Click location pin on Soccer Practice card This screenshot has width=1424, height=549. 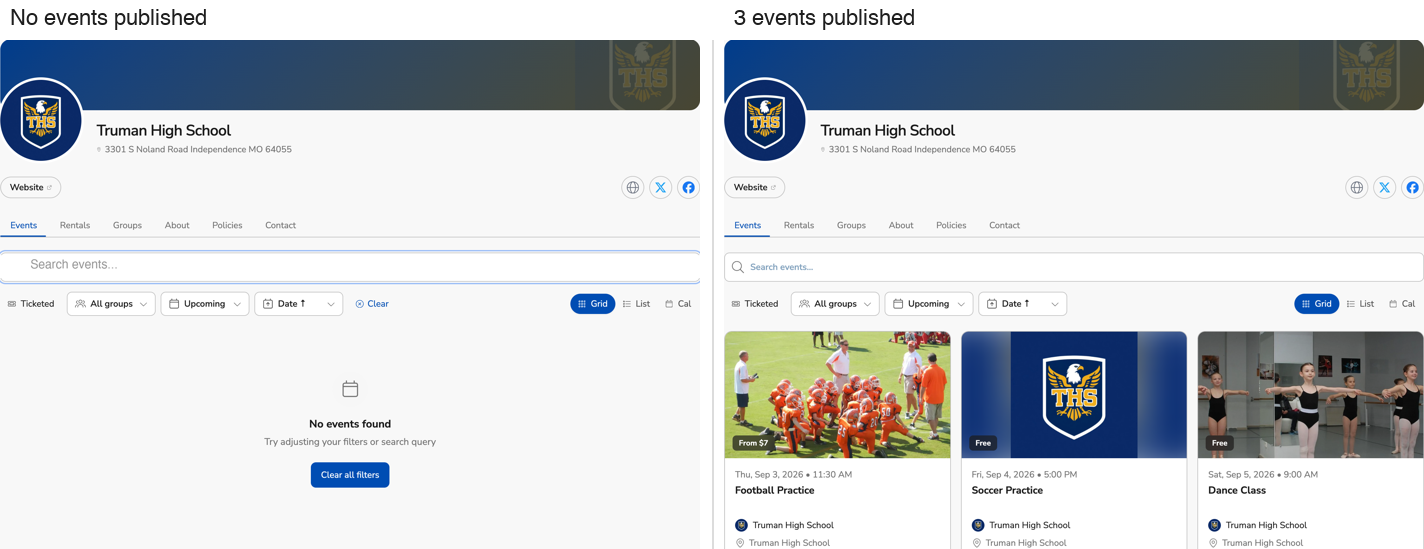pos(977,543)
